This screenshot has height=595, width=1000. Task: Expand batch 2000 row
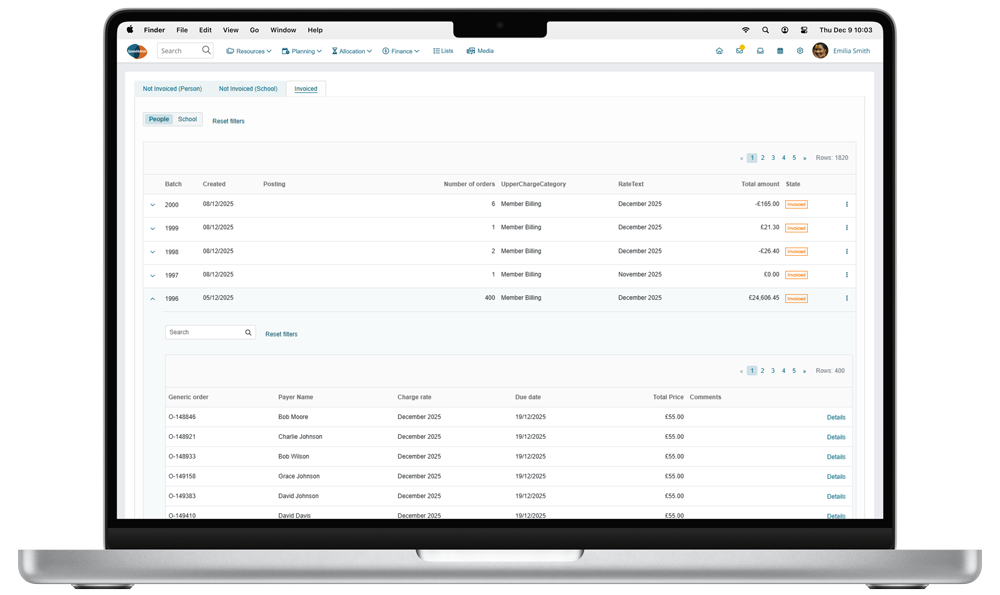152,205
